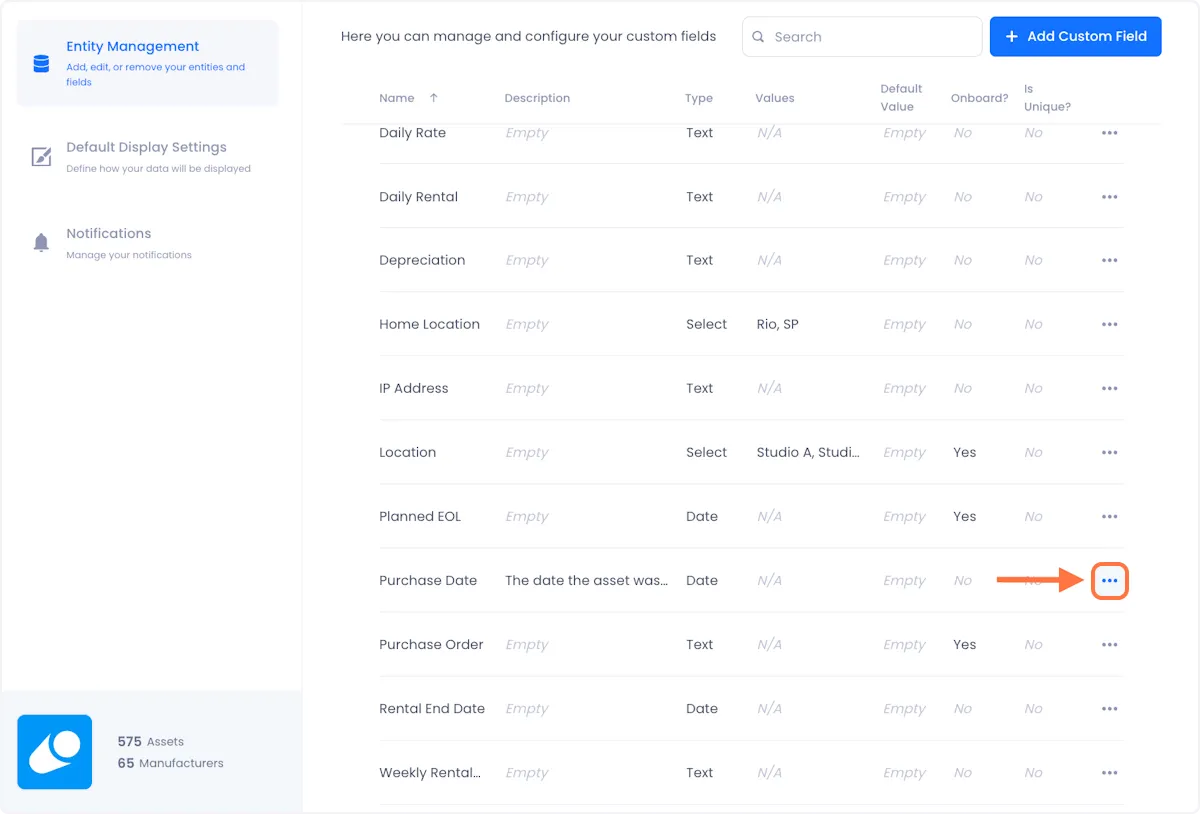The image size is (1200, 814).
Task: Select the Purchase Order field name
Action: 431,645
